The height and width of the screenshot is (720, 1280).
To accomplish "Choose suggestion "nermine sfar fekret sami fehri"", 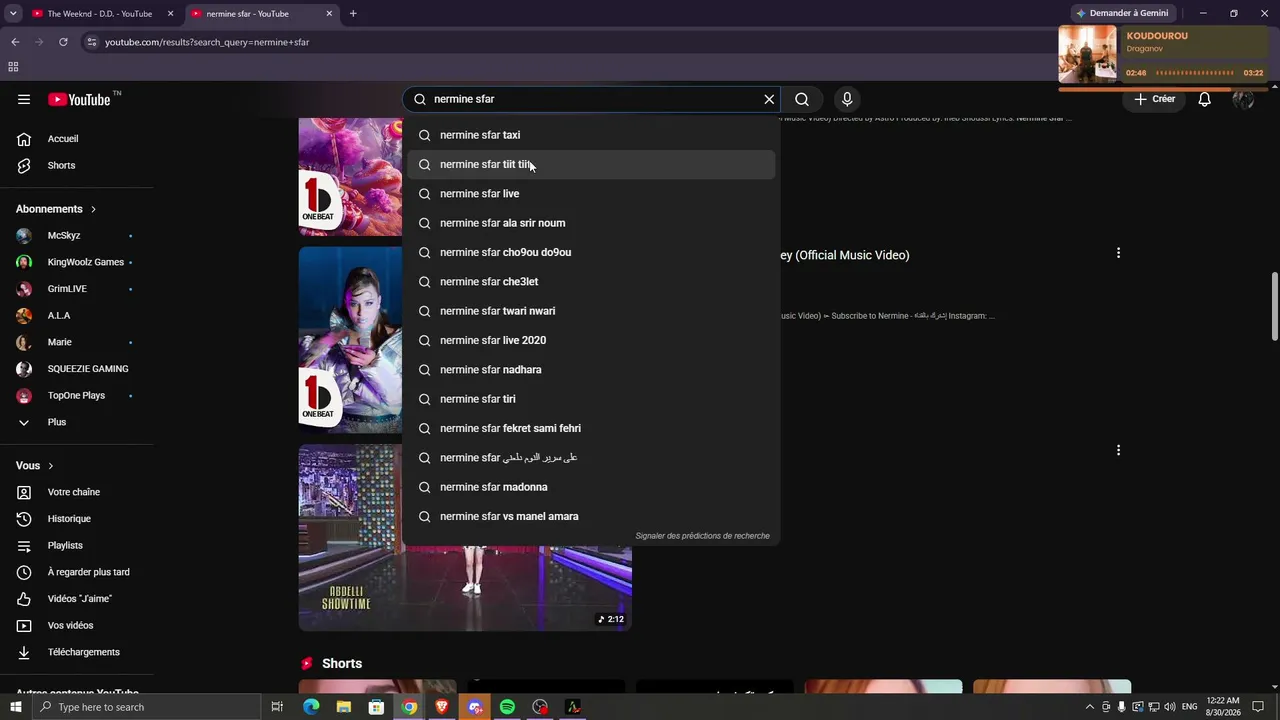I will [x=591, y=428].
